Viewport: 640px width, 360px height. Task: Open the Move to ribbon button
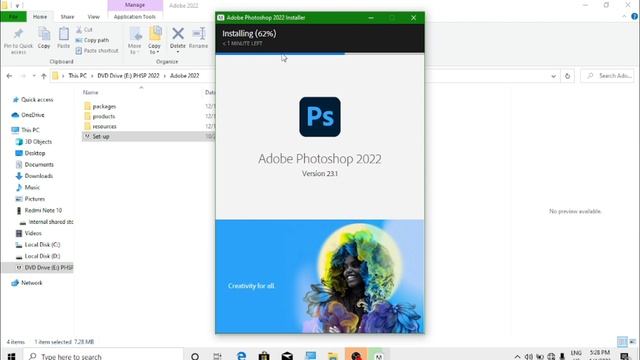pyautogui.click(x=135, y=40)
